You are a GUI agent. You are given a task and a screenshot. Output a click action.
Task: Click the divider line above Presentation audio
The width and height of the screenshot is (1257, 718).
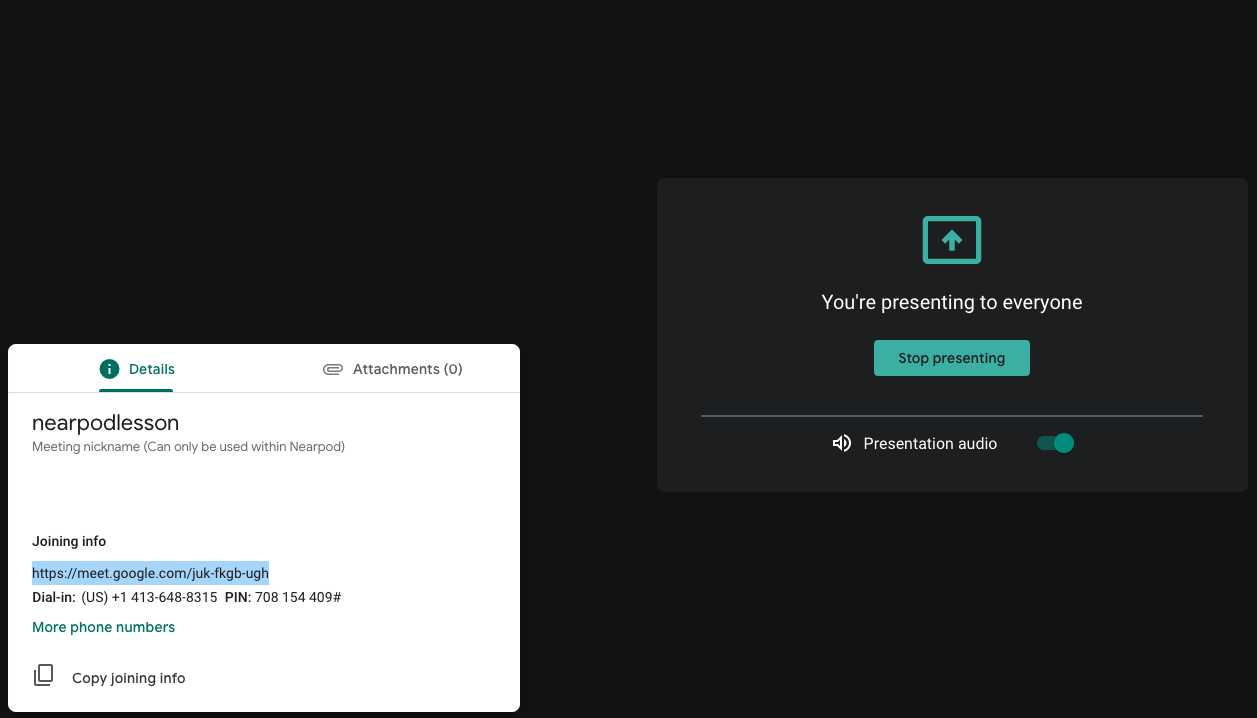[x=951, y=415]
